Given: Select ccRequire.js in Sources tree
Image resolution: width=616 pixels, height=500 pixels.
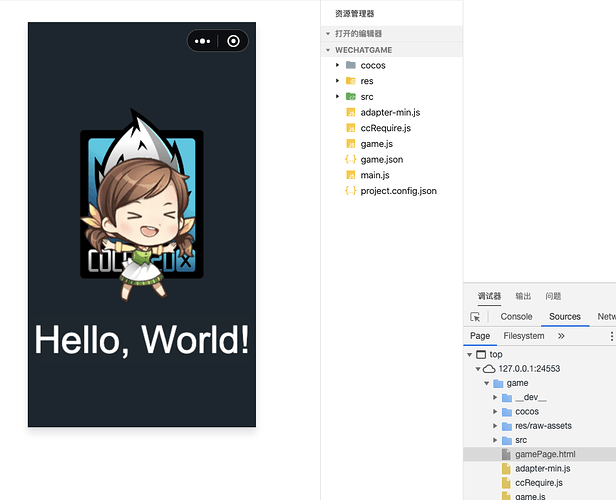Looking at the screenshot, I should (x=539, y=483).
